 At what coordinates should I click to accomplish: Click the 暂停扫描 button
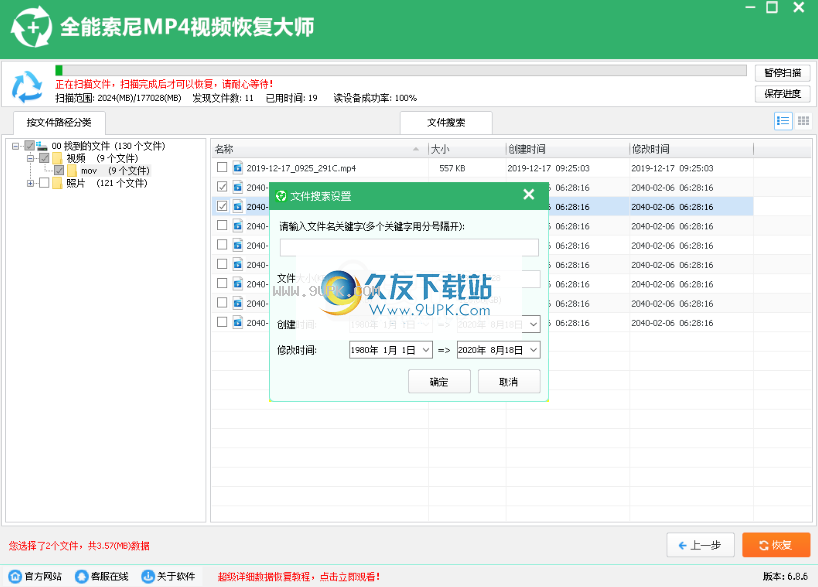coord(783,73)
